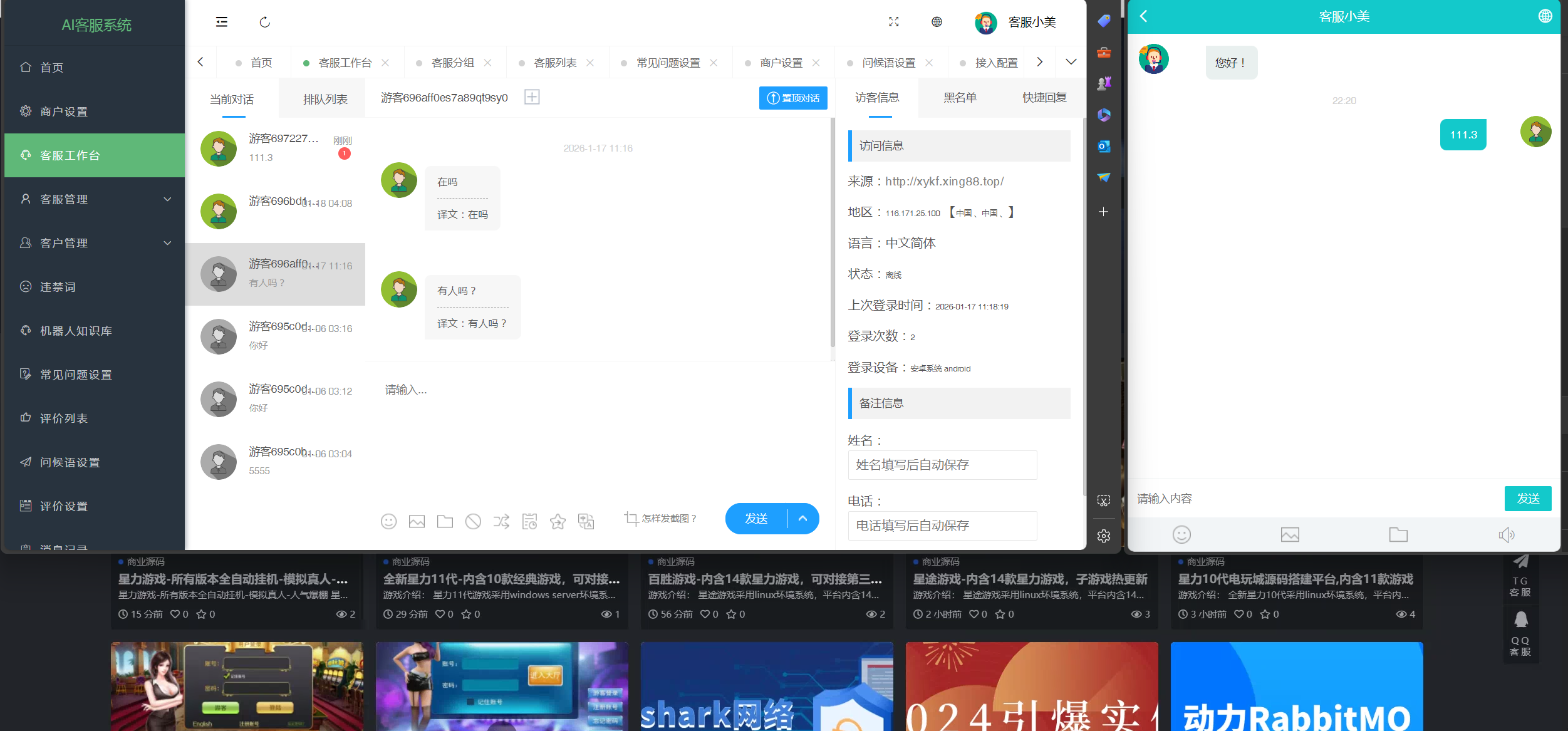Click the globe icon in 客服小美 widget header

pyautogui.click(x=1545, y=16)
